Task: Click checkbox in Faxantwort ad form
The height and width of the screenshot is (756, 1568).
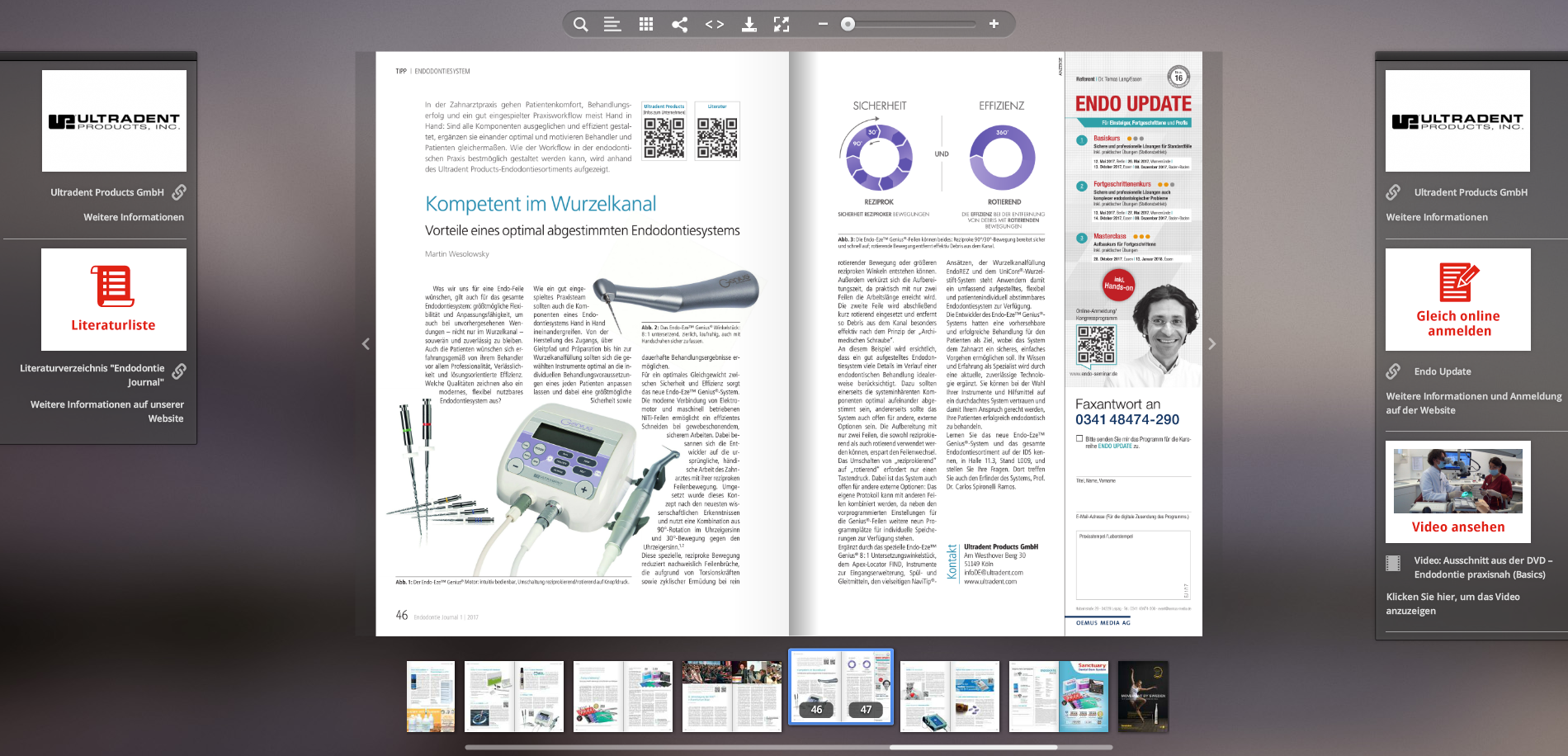Action: 1079,438
